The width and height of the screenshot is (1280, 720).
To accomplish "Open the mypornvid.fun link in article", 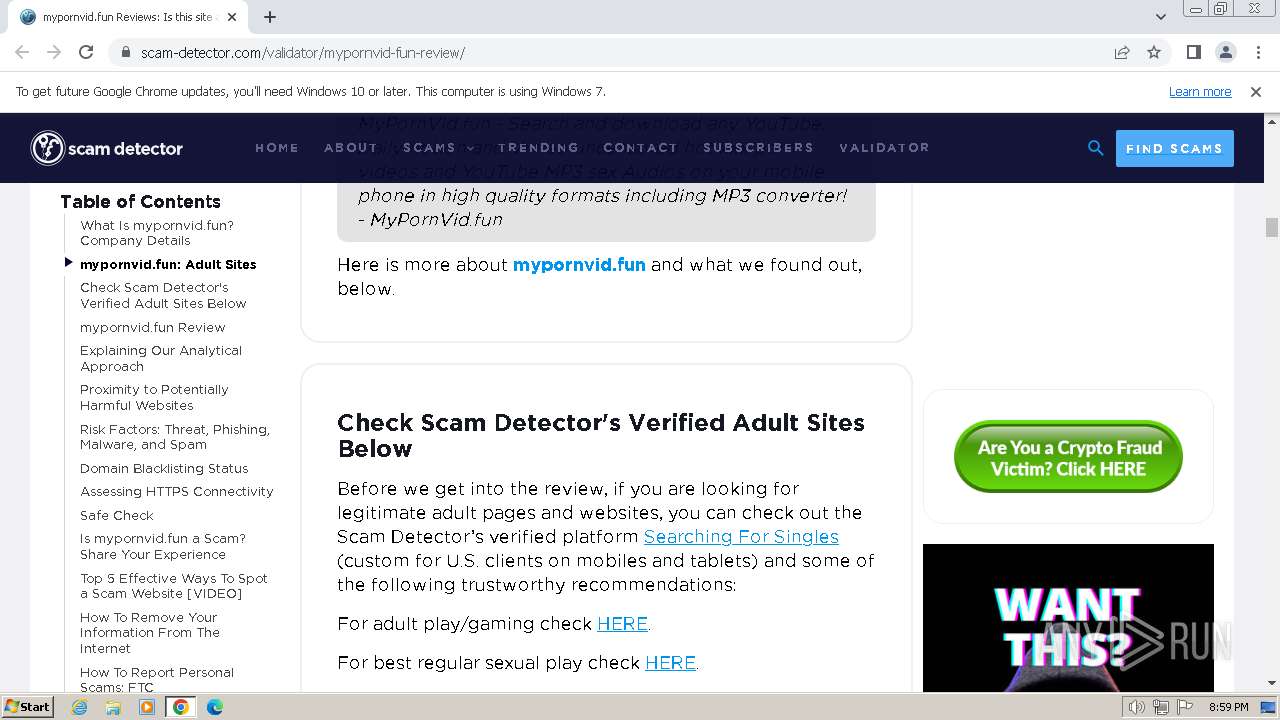I will click(579, 265).
